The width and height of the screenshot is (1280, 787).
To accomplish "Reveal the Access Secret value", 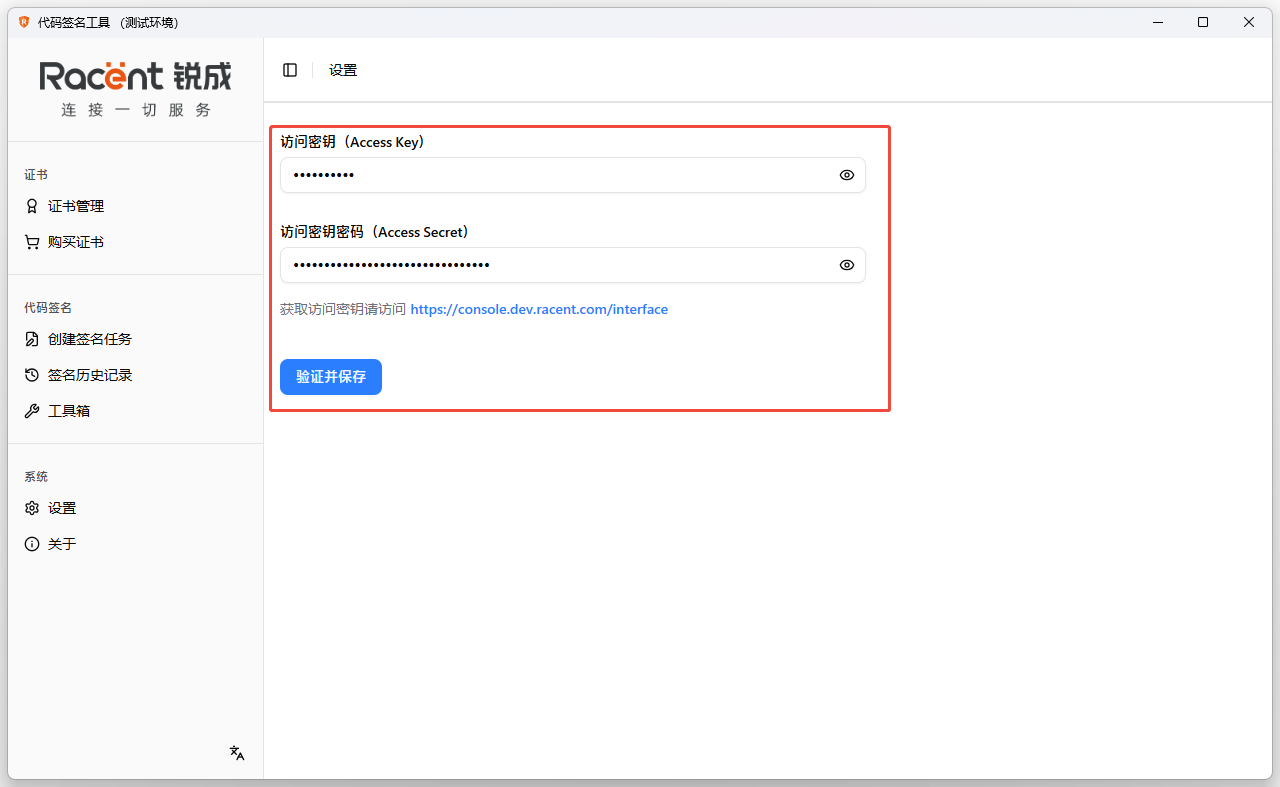I will click(x=847, y=265).
